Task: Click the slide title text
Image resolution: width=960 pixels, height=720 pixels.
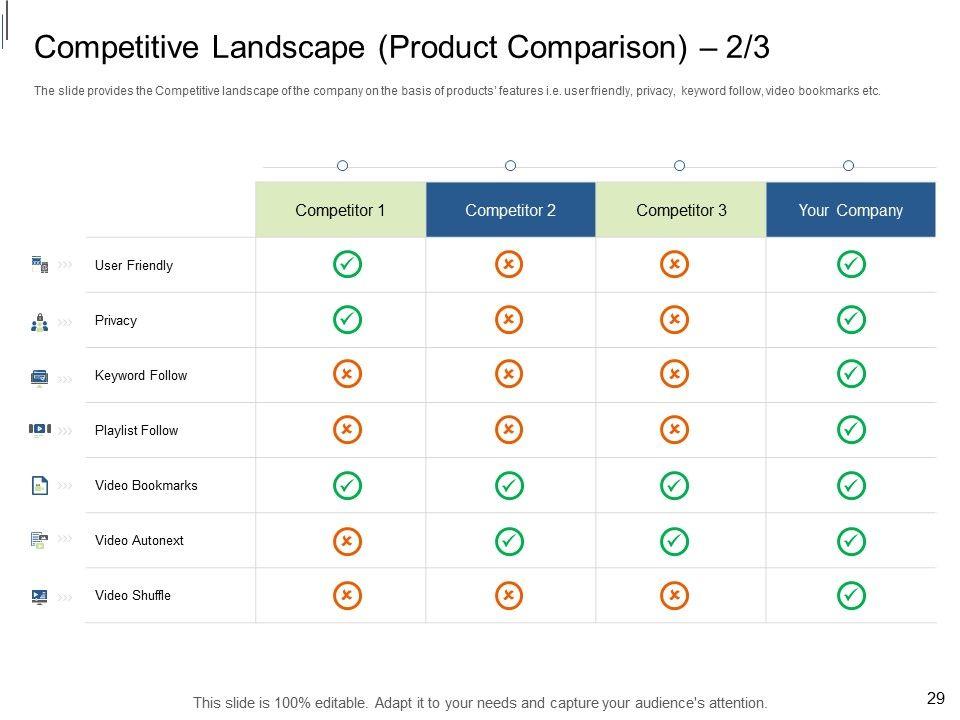Action: click(x=402, y=48)
